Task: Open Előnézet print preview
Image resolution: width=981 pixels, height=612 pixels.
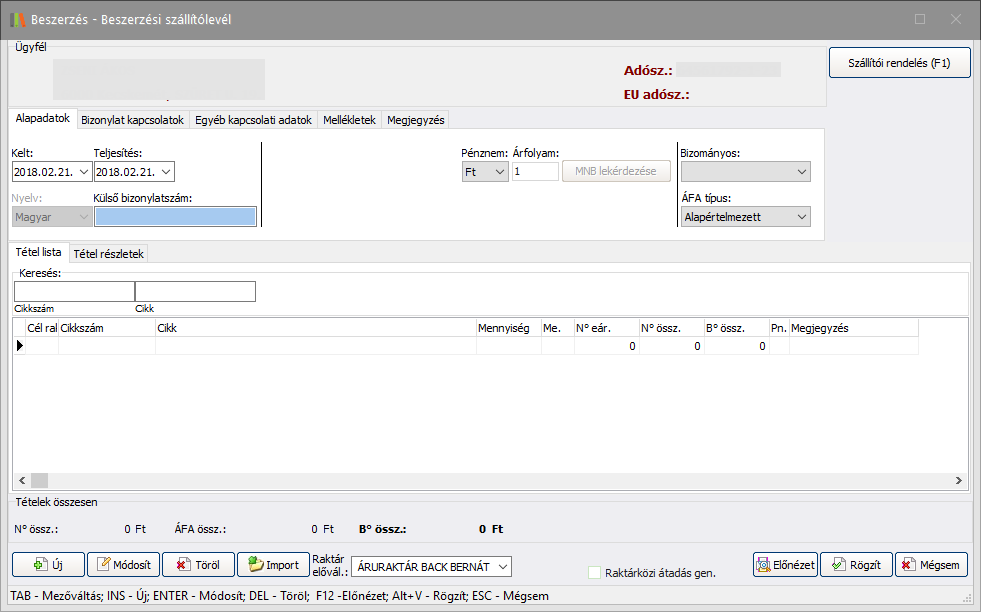Action: click(x=785, y=565)
